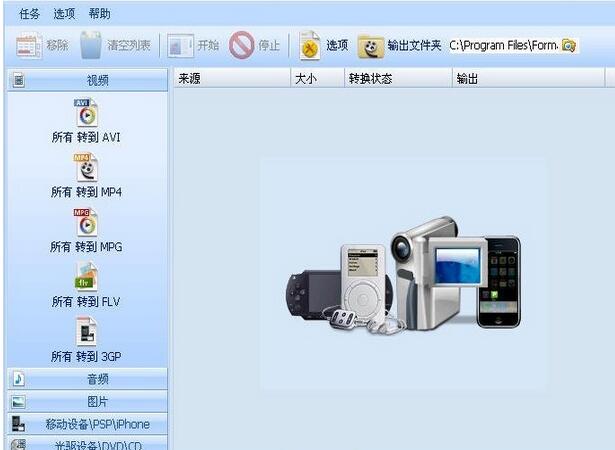This screenshot has width=615, height=450.
Task: Open 选项 settings icon in toolbar
Action: click(x=310, y=46)
